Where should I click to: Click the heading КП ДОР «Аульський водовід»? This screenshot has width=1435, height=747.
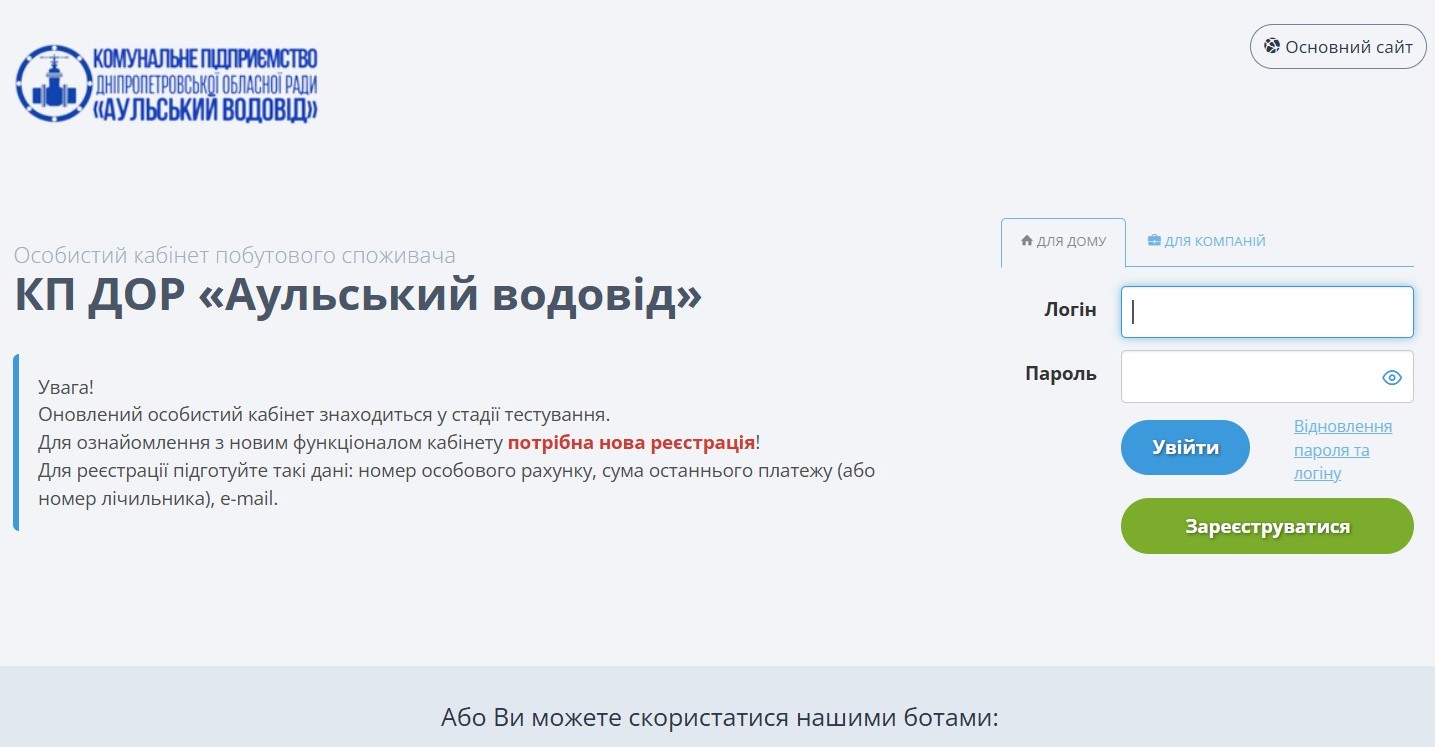358,294
